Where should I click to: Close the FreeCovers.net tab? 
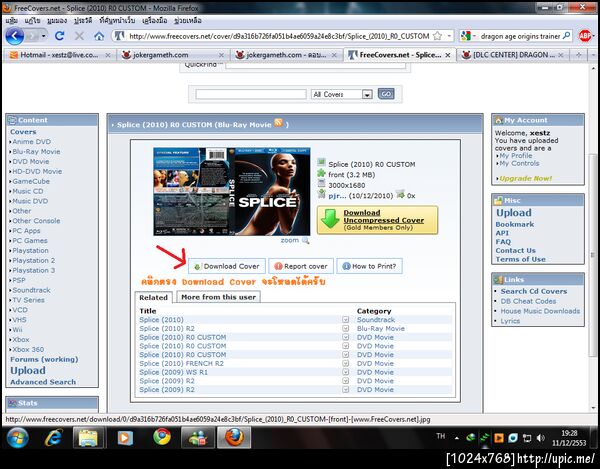[448, 55]
